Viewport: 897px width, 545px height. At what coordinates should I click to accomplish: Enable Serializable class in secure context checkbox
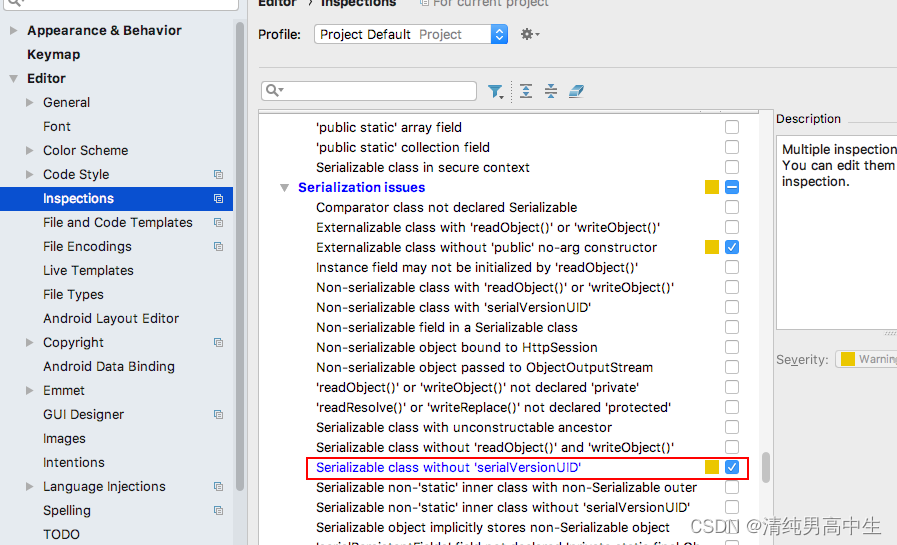732,167
